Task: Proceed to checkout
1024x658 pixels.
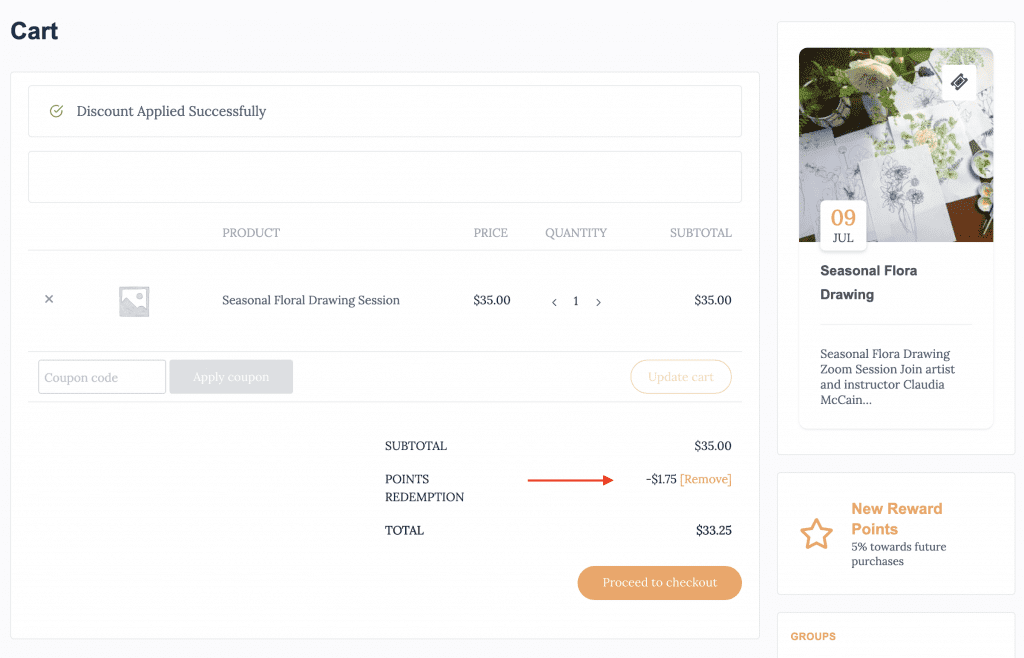Action: click(x=659, y=583)
